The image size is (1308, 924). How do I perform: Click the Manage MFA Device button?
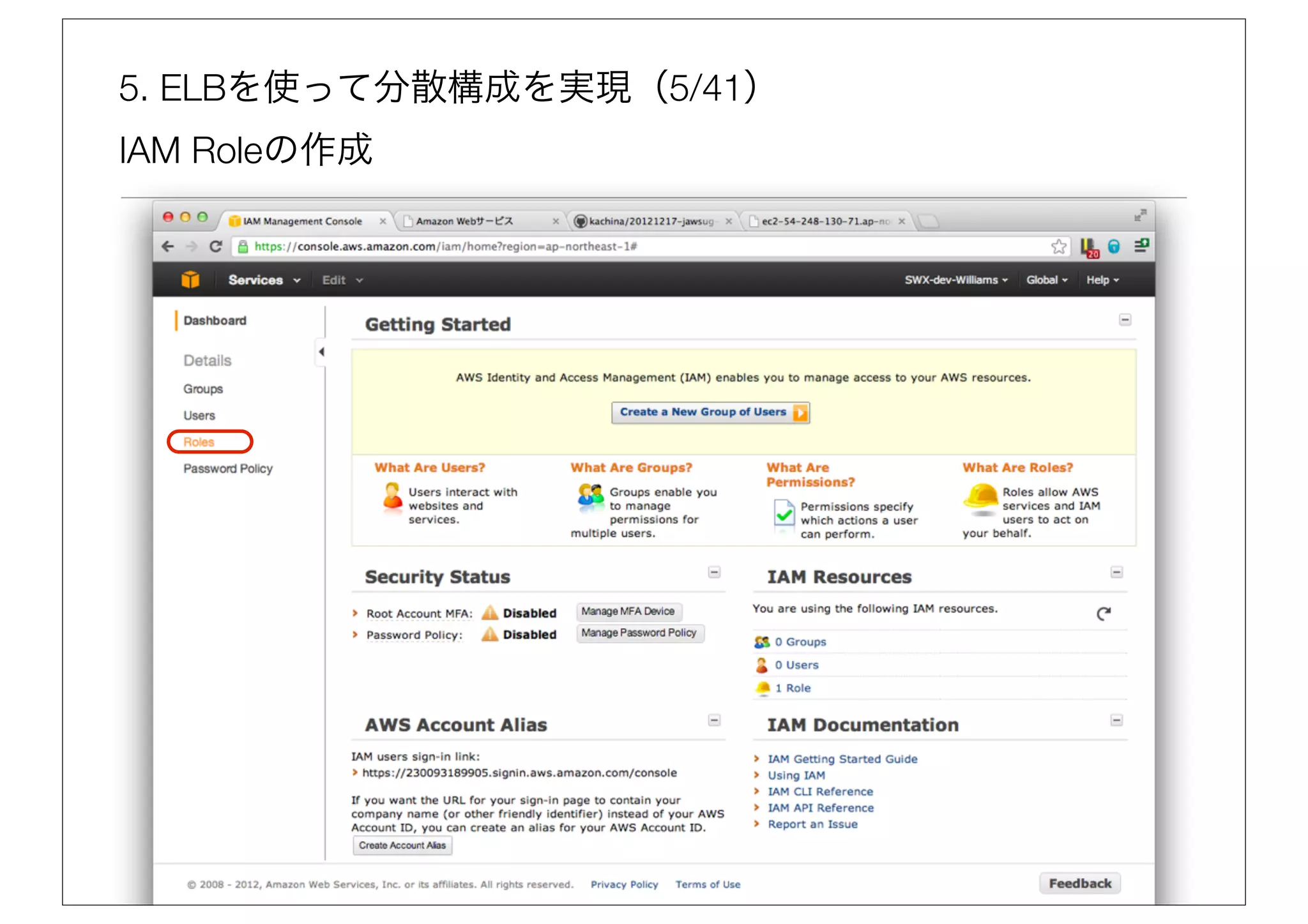point(629,612)
